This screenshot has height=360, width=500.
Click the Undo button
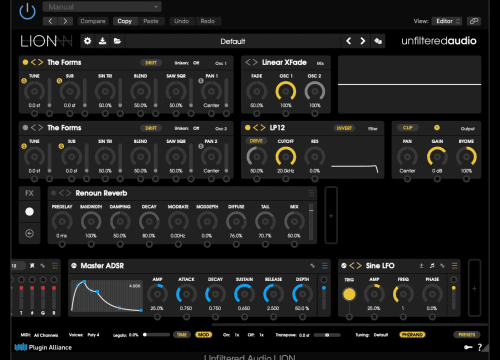(x=181, y=21)
